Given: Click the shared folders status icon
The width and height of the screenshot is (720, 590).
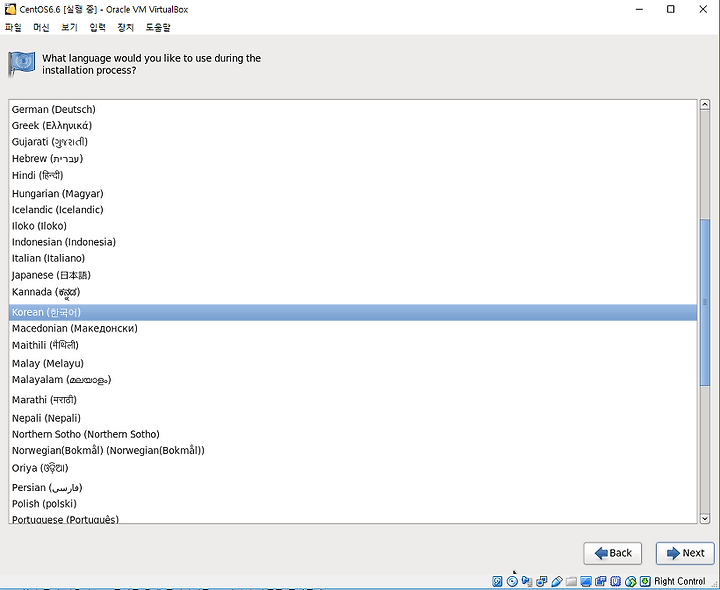Looking at the screenshot, I should [x=571, y=581].
